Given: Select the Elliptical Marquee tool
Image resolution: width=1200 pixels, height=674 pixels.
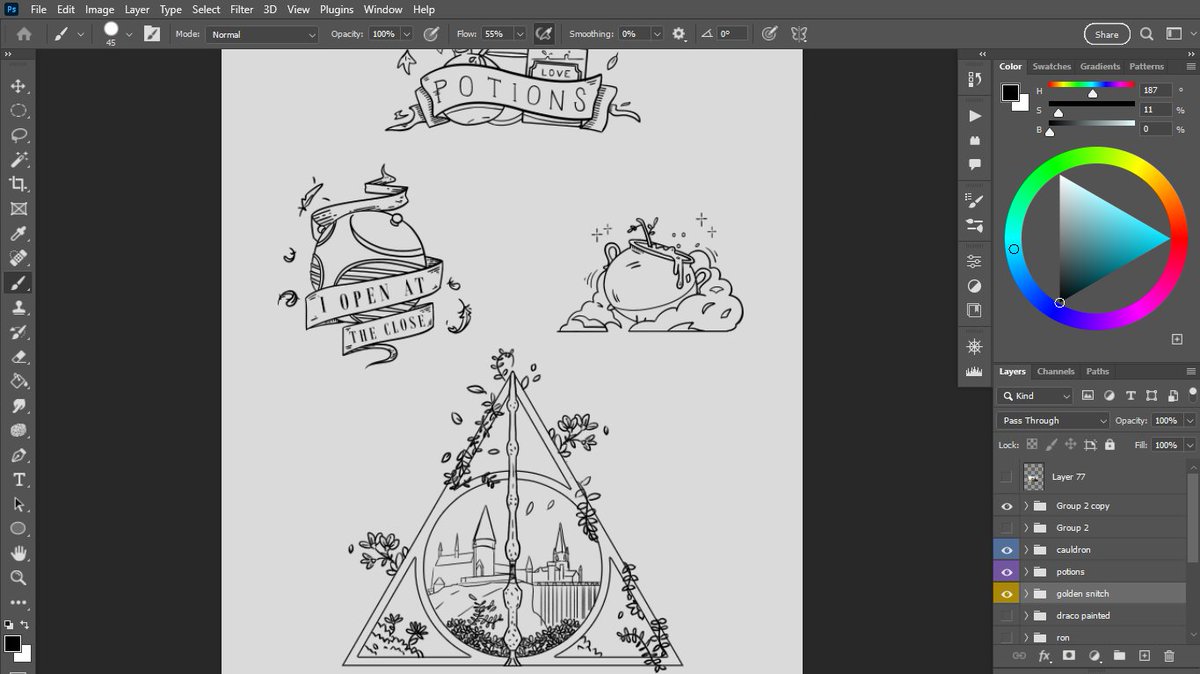Looking at the screenshot, I should point(18,111).
